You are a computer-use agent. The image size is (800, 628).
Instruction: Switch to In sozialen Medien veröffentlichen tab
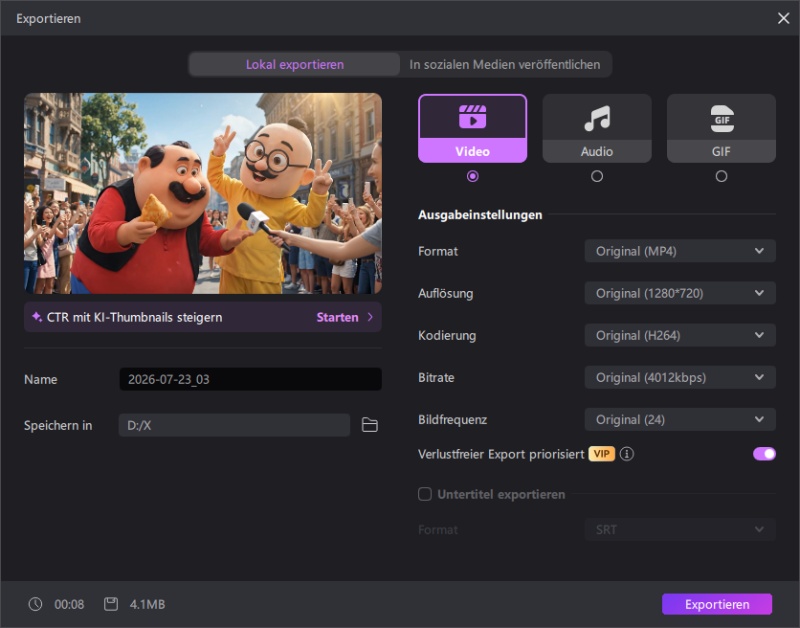coord(505,64)
